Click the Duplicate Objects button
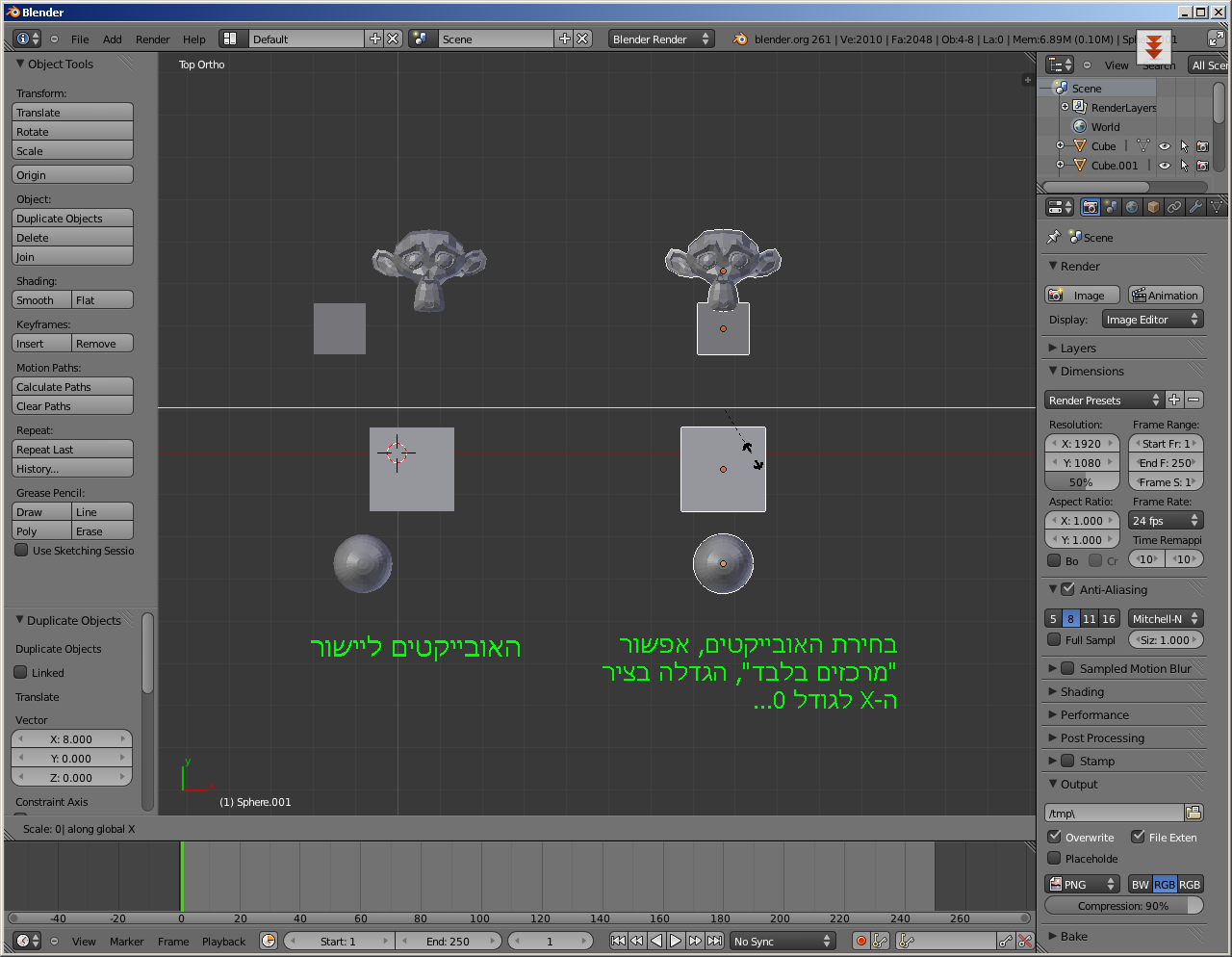This screenshot has width=1232, height=957. pyautogui.click(x=73, y=219)
